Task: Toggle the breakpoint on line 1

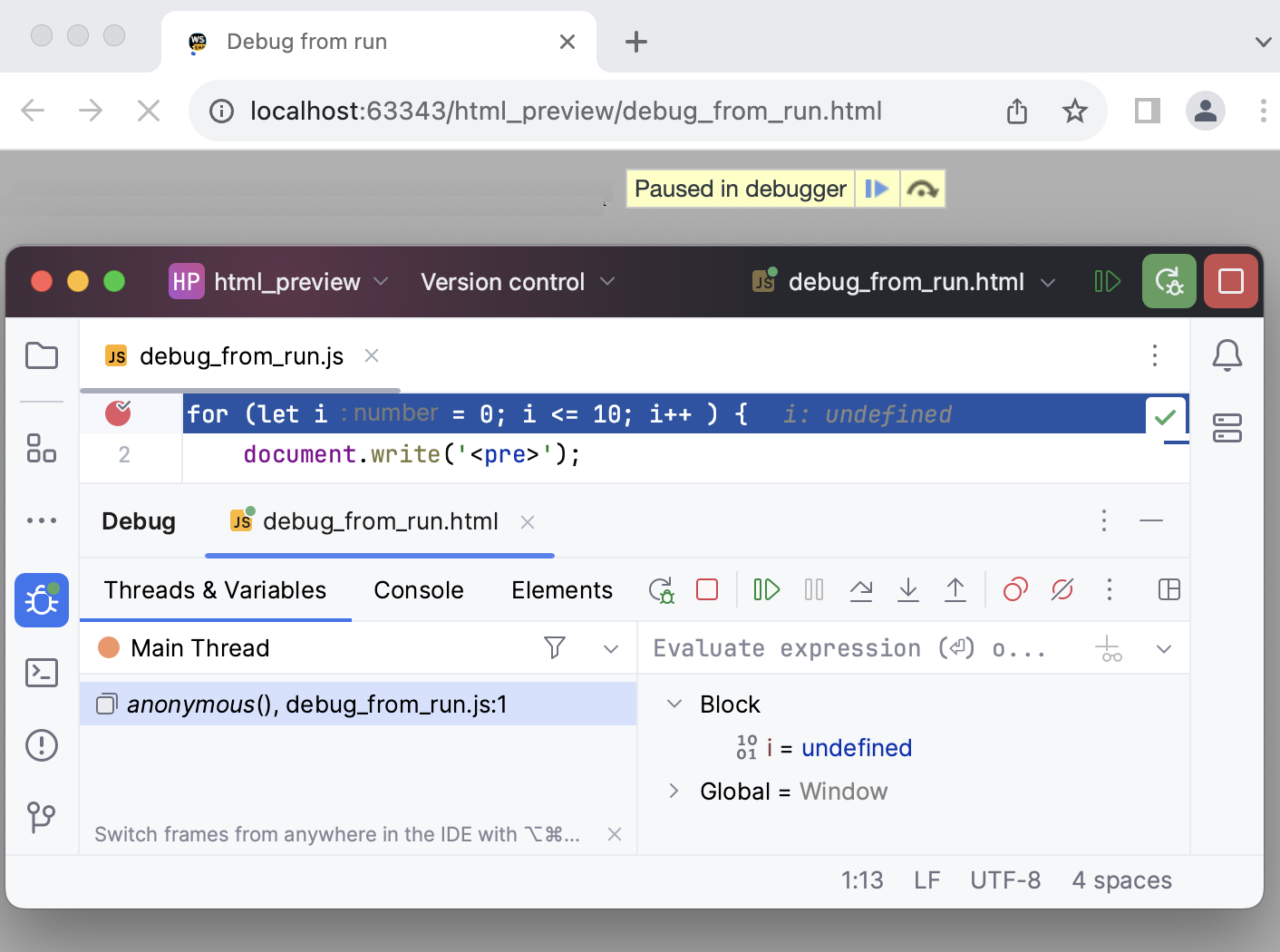Action: coord(119,413)
